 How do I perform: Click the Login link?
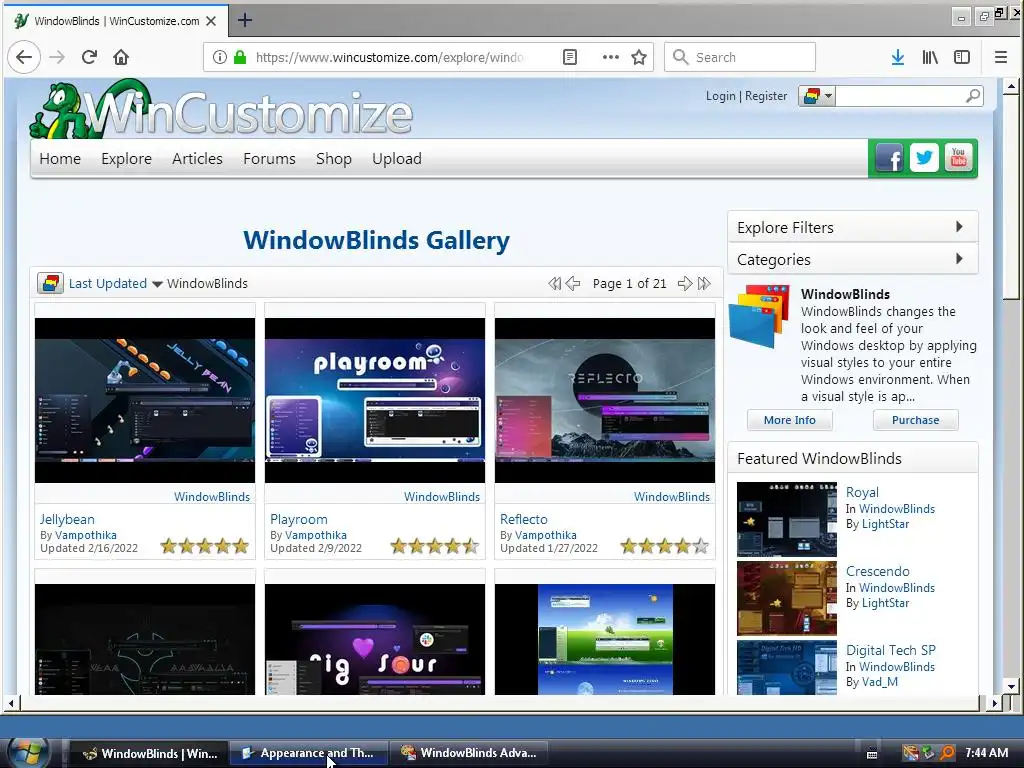(720, 96)
